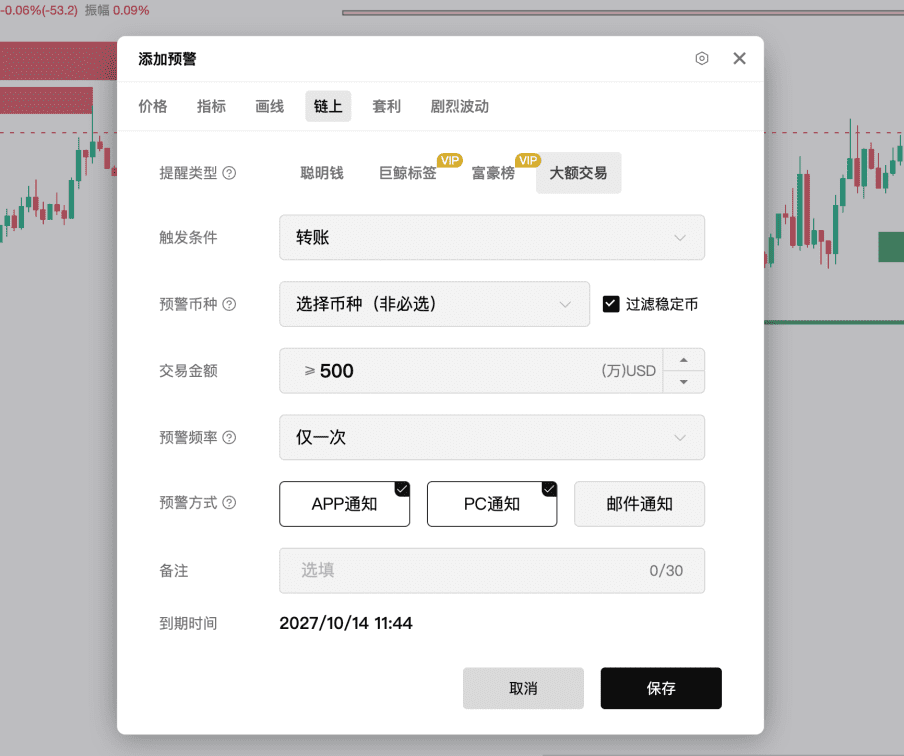Open the 剧烈波动 tab
The height and width of the screenshot is (756, 904).
click(459, 106)
